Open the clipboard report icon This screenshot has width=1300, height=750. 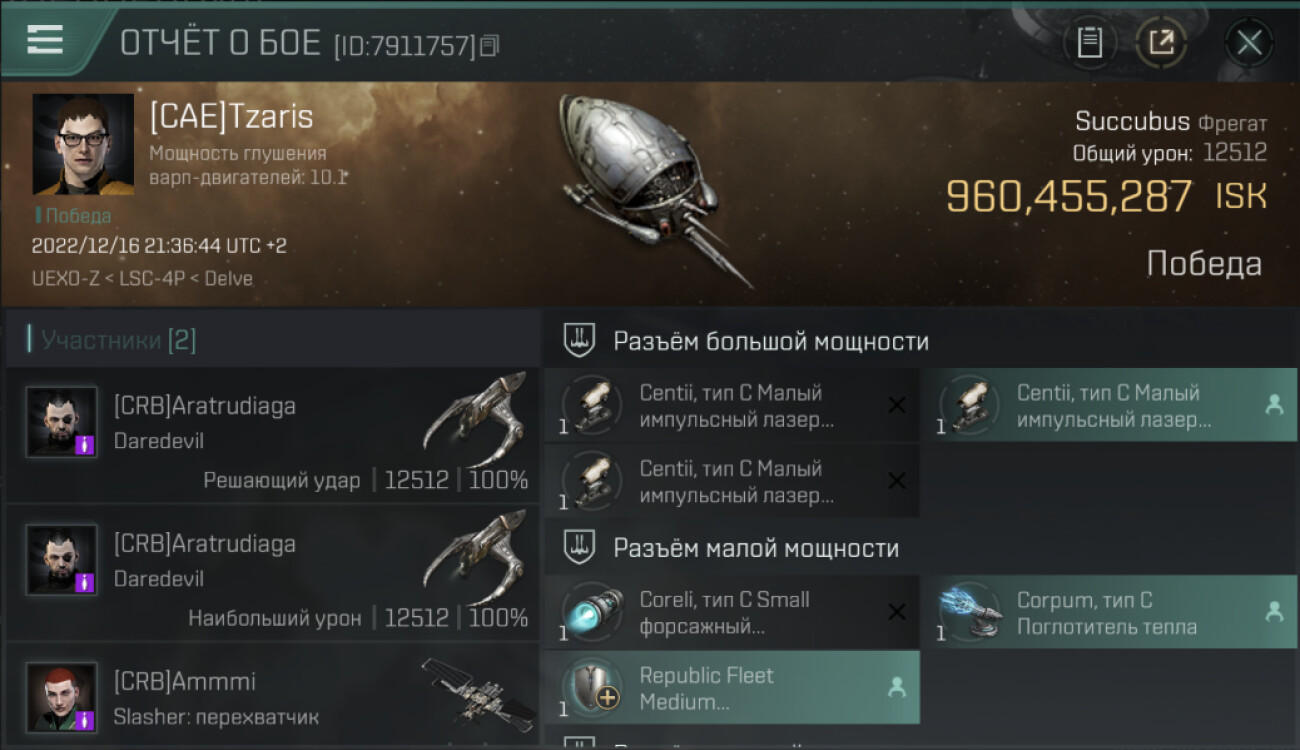[x=1090, y=43]
